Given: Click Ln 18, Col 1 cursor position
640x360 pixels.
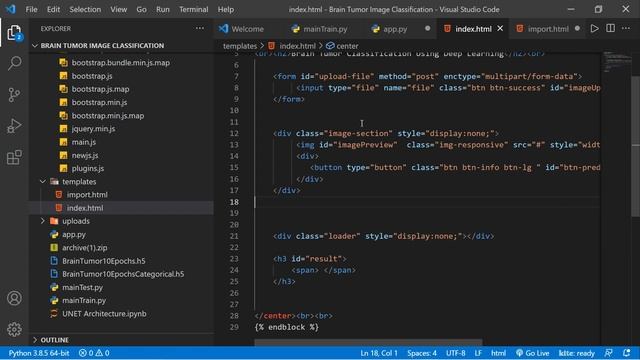Looking at the screenshot, I should (x=379, y=353).
